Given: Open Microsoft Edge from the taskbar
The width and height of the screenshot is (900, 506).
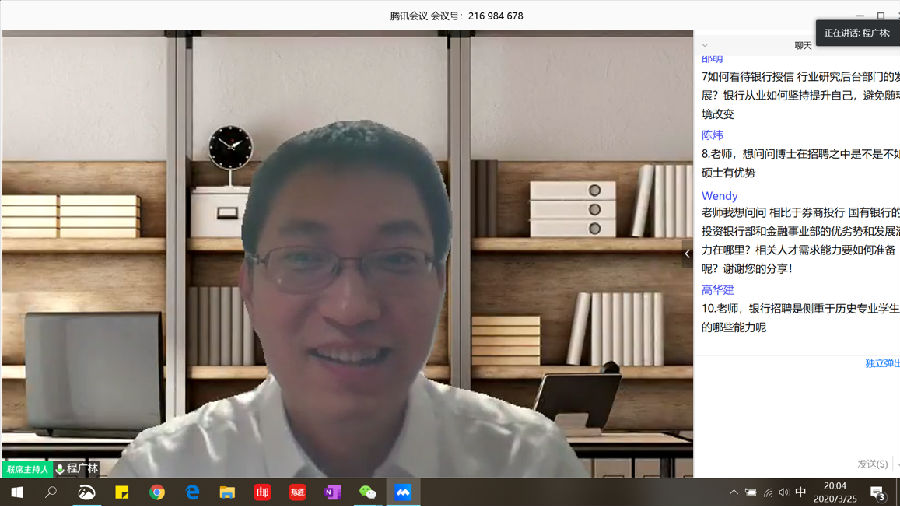Looking at the screenshot, I should pyautogui.click(x=192, y=492).
